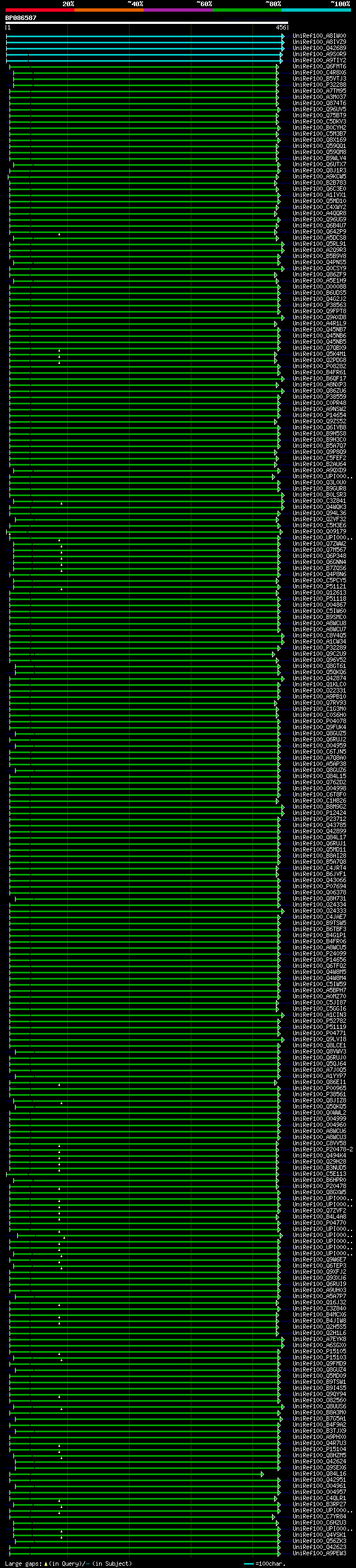Screen dimensions: 356x1568
Task: Select the label UniRef100_A9PEW3
Action: click(319, 1553)
